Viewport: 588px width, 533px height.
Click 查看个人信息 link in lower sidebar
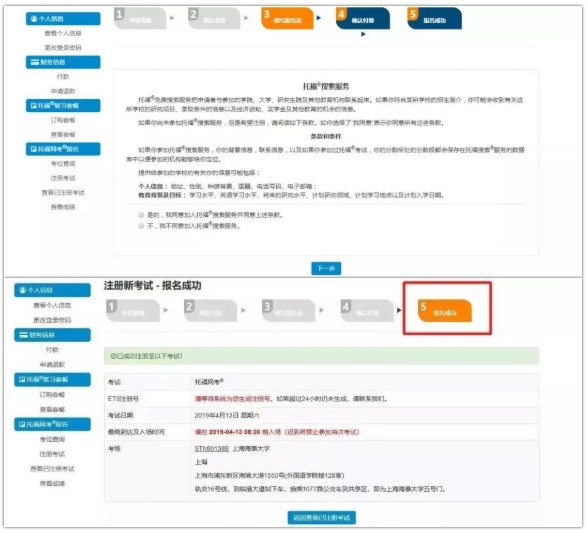pyautogui.click(x=52, y=305)
